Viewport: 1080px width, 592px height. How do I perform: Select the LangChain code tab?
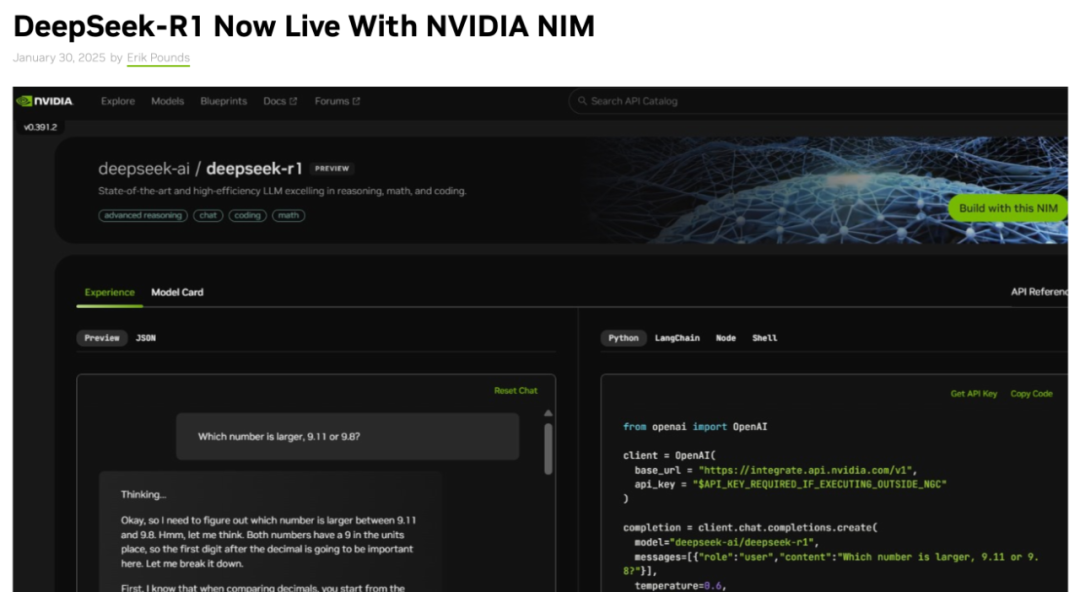677,338
